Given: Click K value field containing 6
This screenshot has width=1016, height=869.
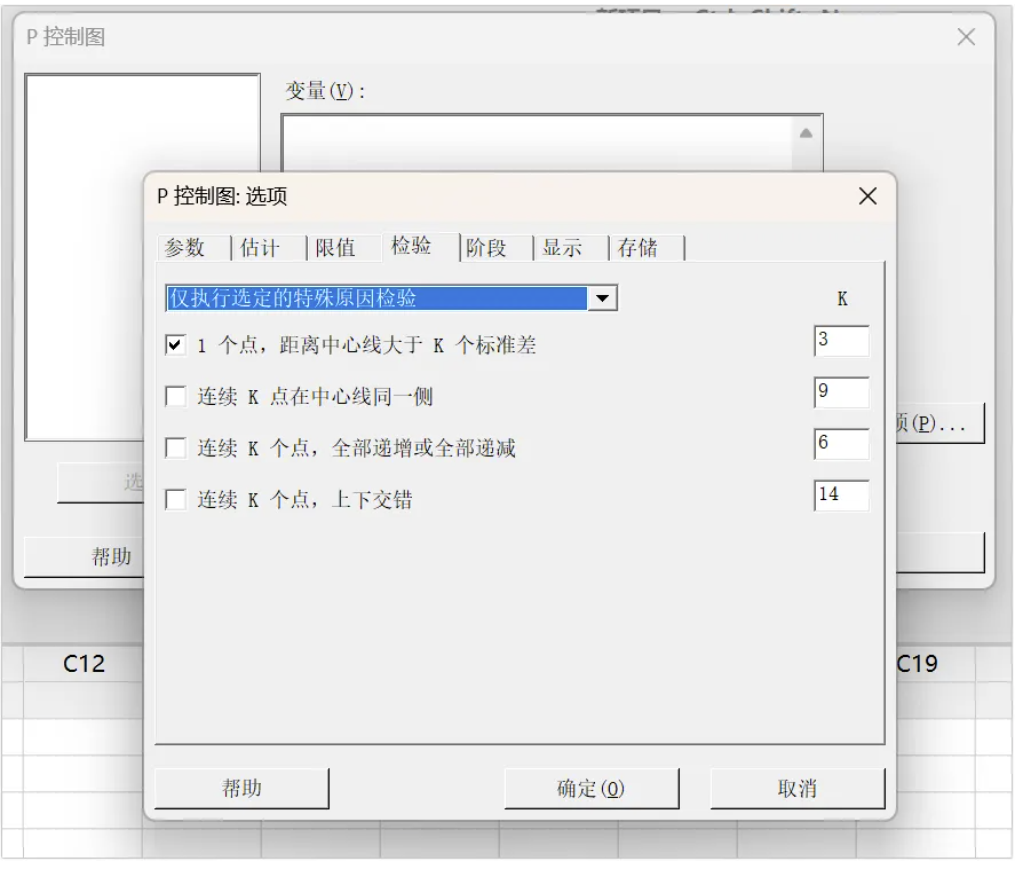Looking at the screenshot, I should coord(841,444).
